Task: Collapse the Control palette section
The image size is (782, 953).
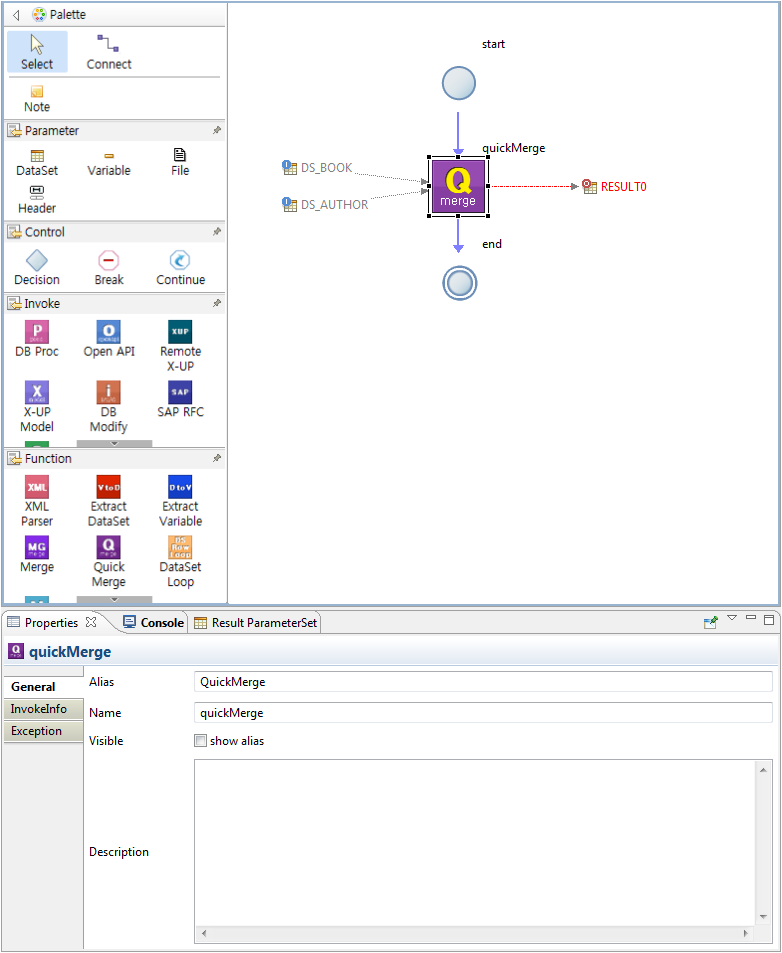Action: 44,232
